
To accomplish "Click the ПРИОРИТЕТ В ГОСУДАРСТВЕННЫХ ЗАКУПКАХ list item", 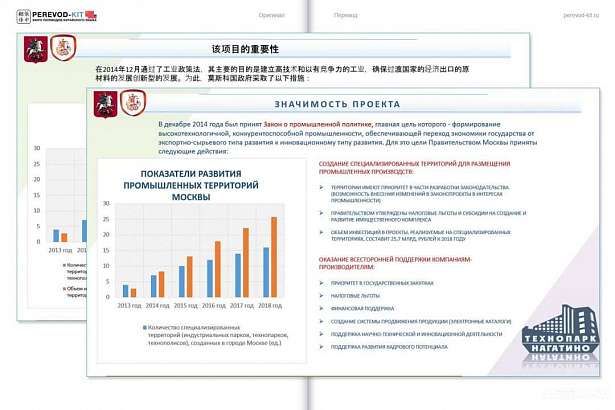I will pos(380,284).
